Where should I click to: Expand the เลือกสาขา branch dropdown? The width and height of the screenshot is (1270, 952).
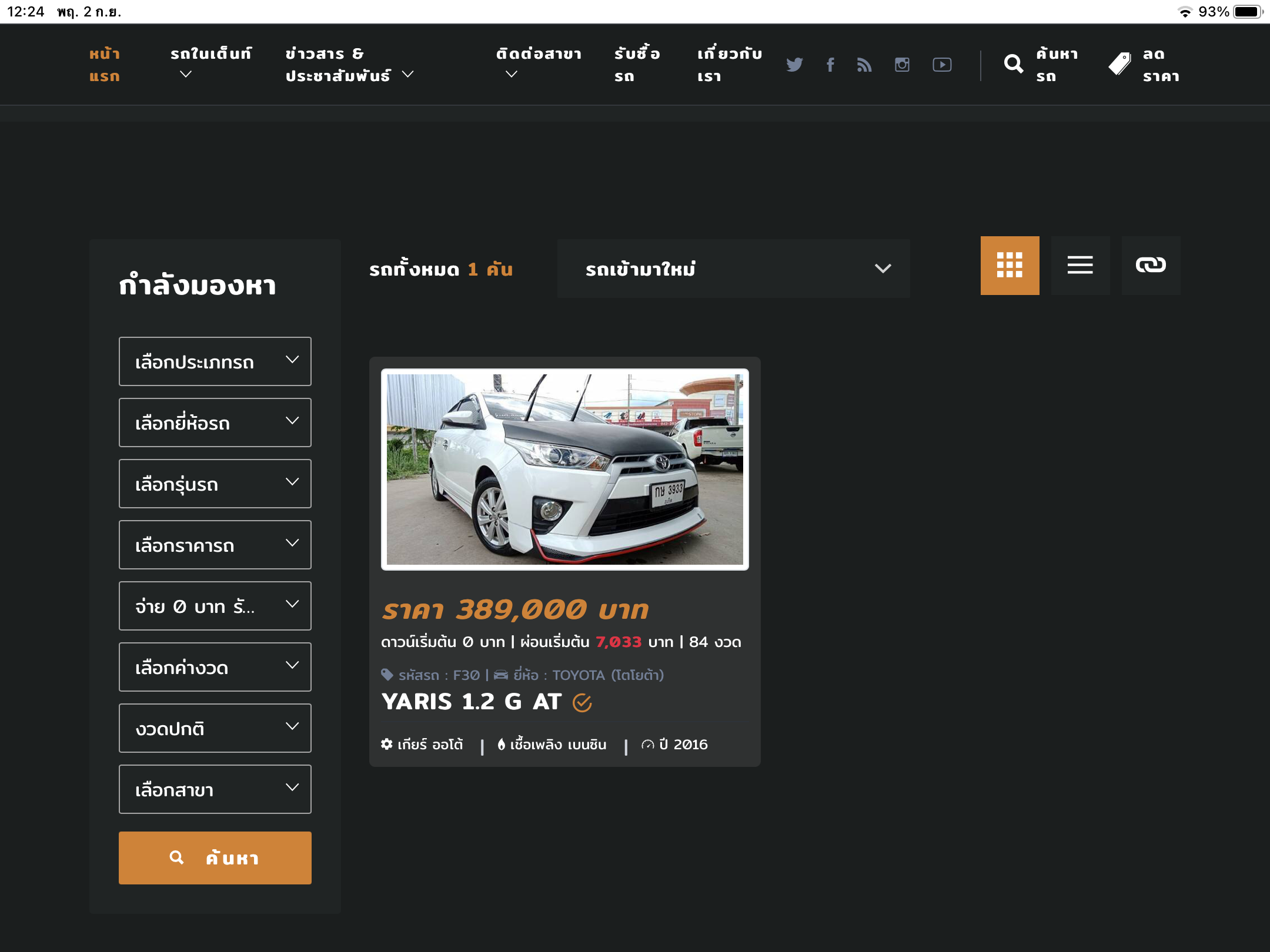215,789
